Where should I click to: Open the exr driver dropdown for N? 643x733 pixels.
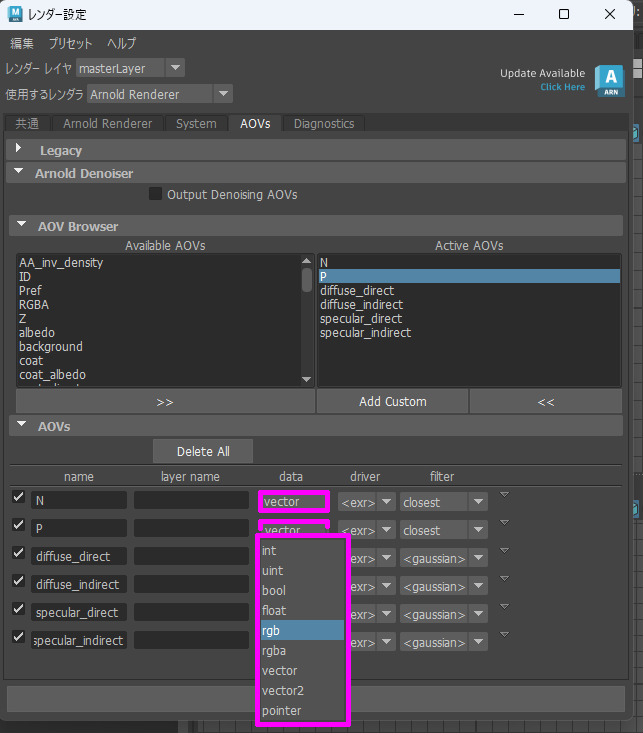tap(367, 502)
